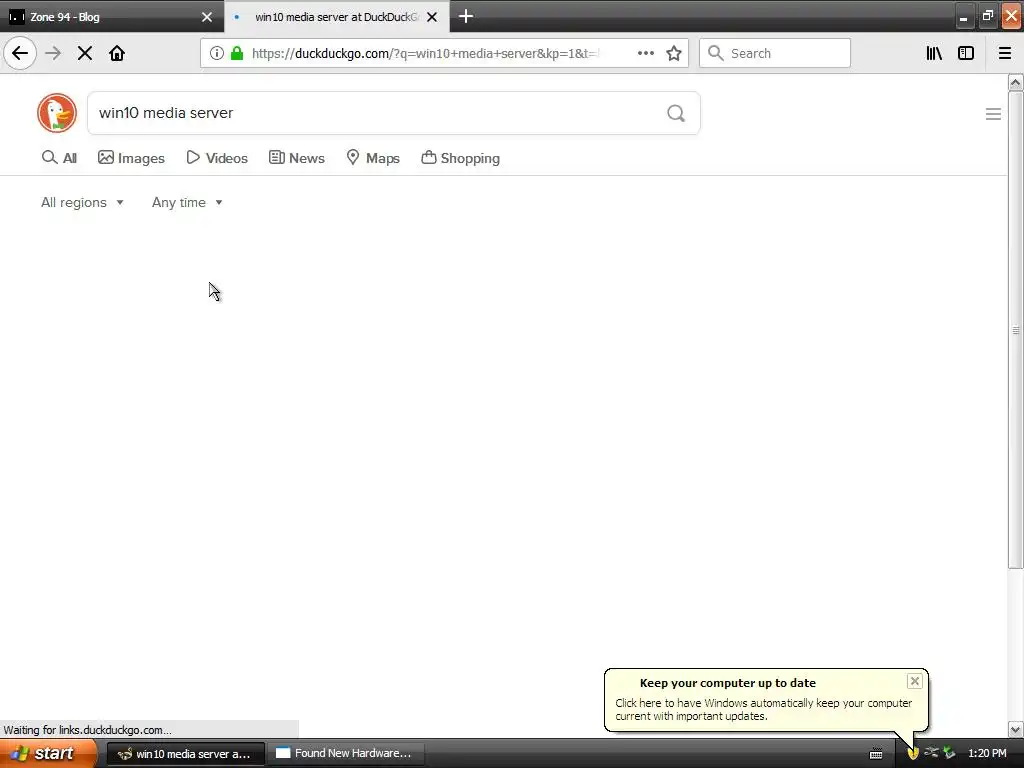1024x768 pixels.
Task: Click the network connection tray icon
Action: pos(931,753)
